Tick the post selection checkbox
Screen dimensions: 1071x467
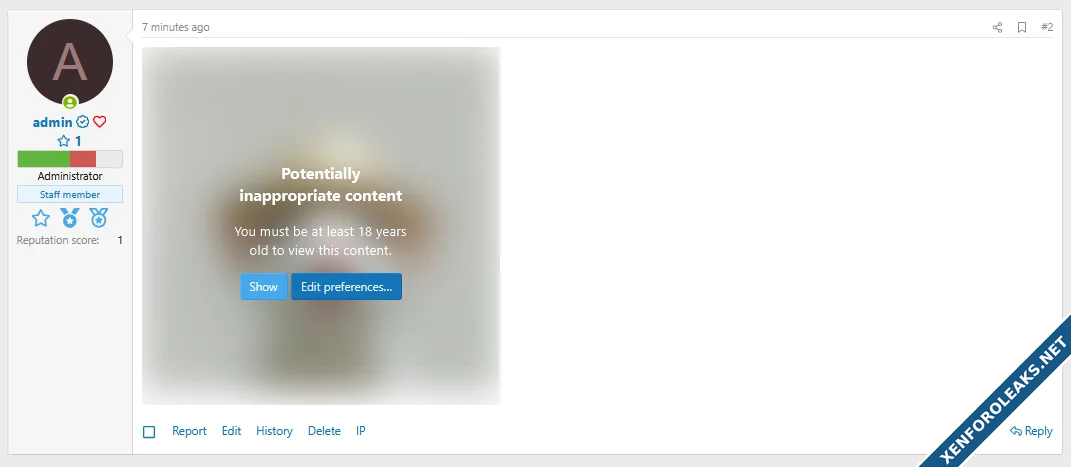[x=149, y=431]
